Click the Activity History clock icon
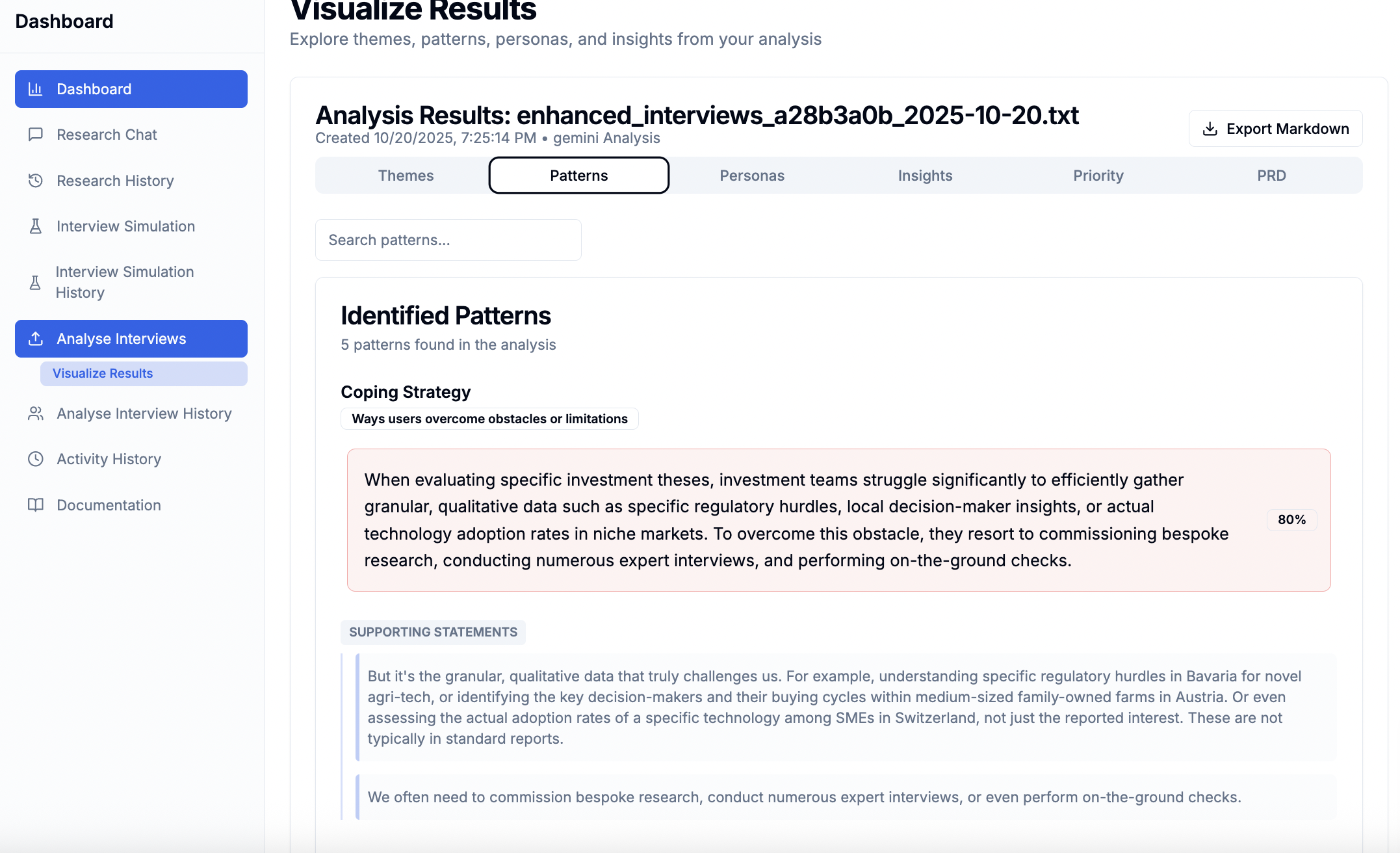This screenshot has width=1400, height=853. click(x=35, y=459)
